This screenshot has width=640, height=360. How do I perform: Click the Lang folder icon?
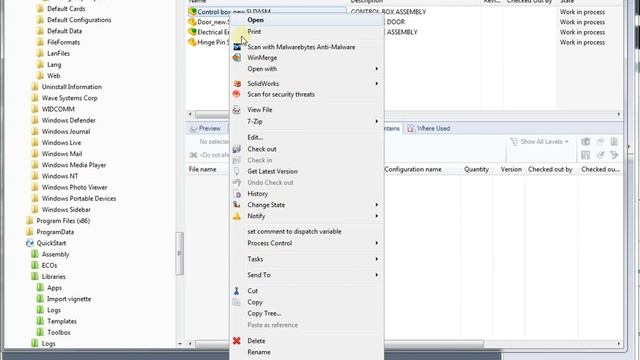point(40,64)
